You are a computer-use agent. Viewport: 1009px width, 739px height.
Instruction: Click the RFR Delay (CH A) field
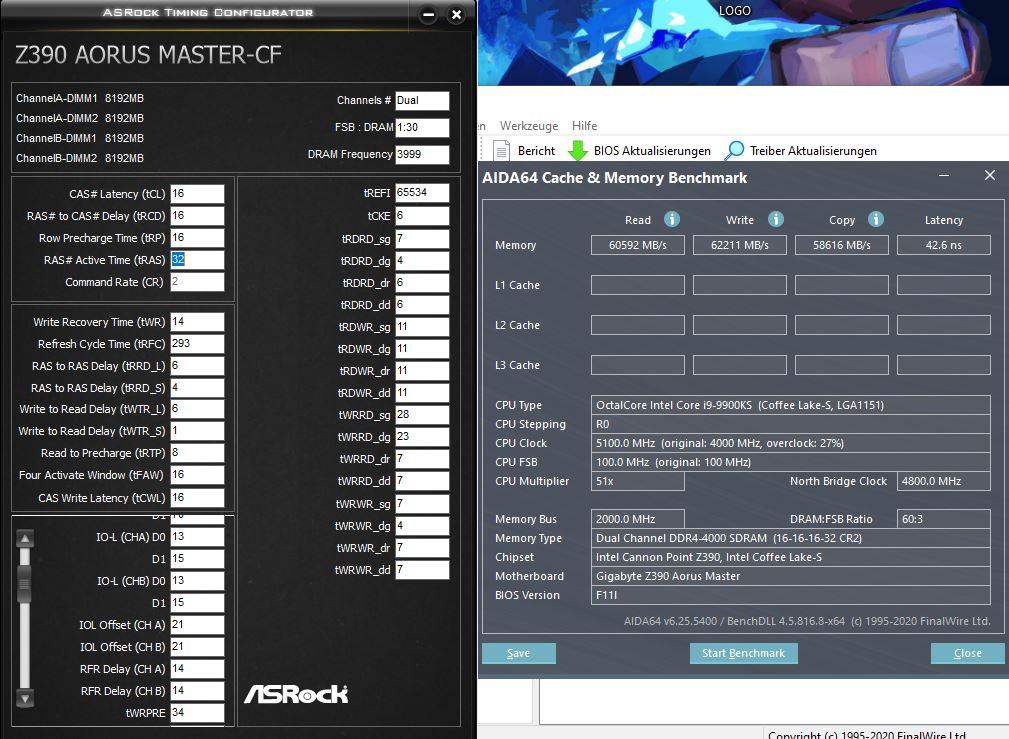197,669
